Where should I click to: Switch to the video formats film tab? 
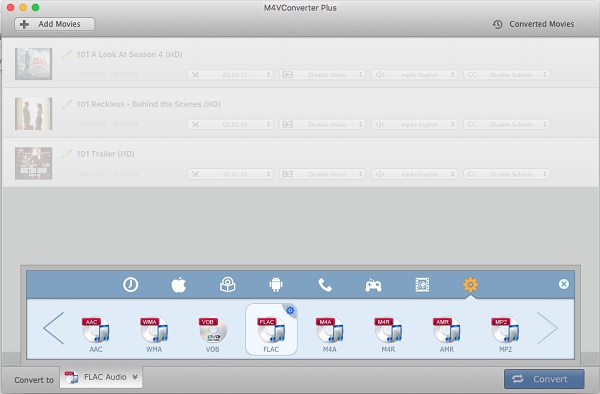tap(422, 285)
